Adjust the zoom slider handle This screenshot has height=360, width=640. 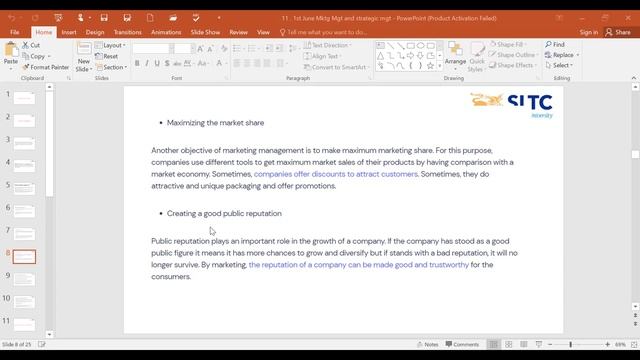pos(571,344)
